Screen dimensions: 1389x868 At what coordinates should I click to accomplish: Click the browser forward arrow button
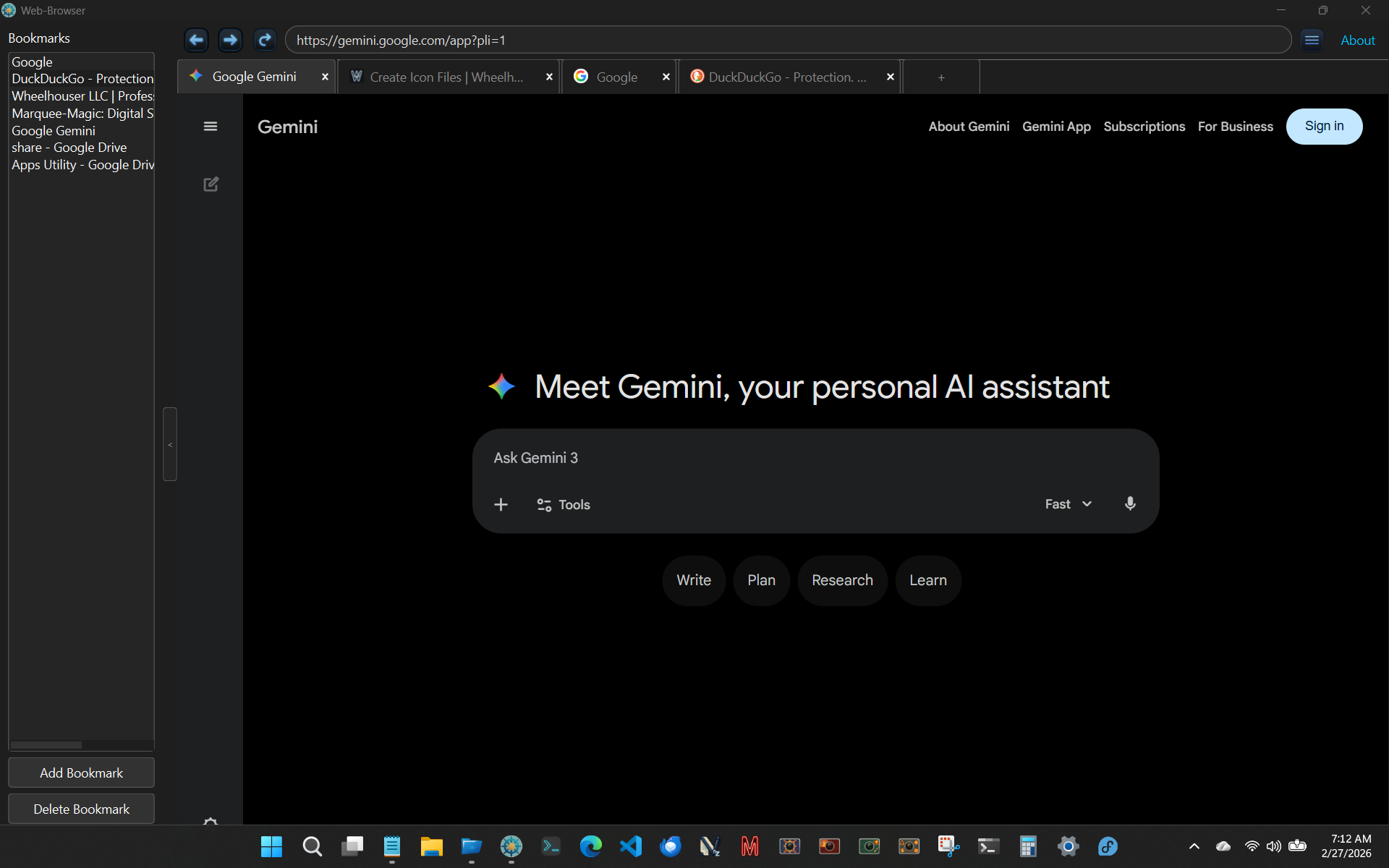tap(230, 40)
